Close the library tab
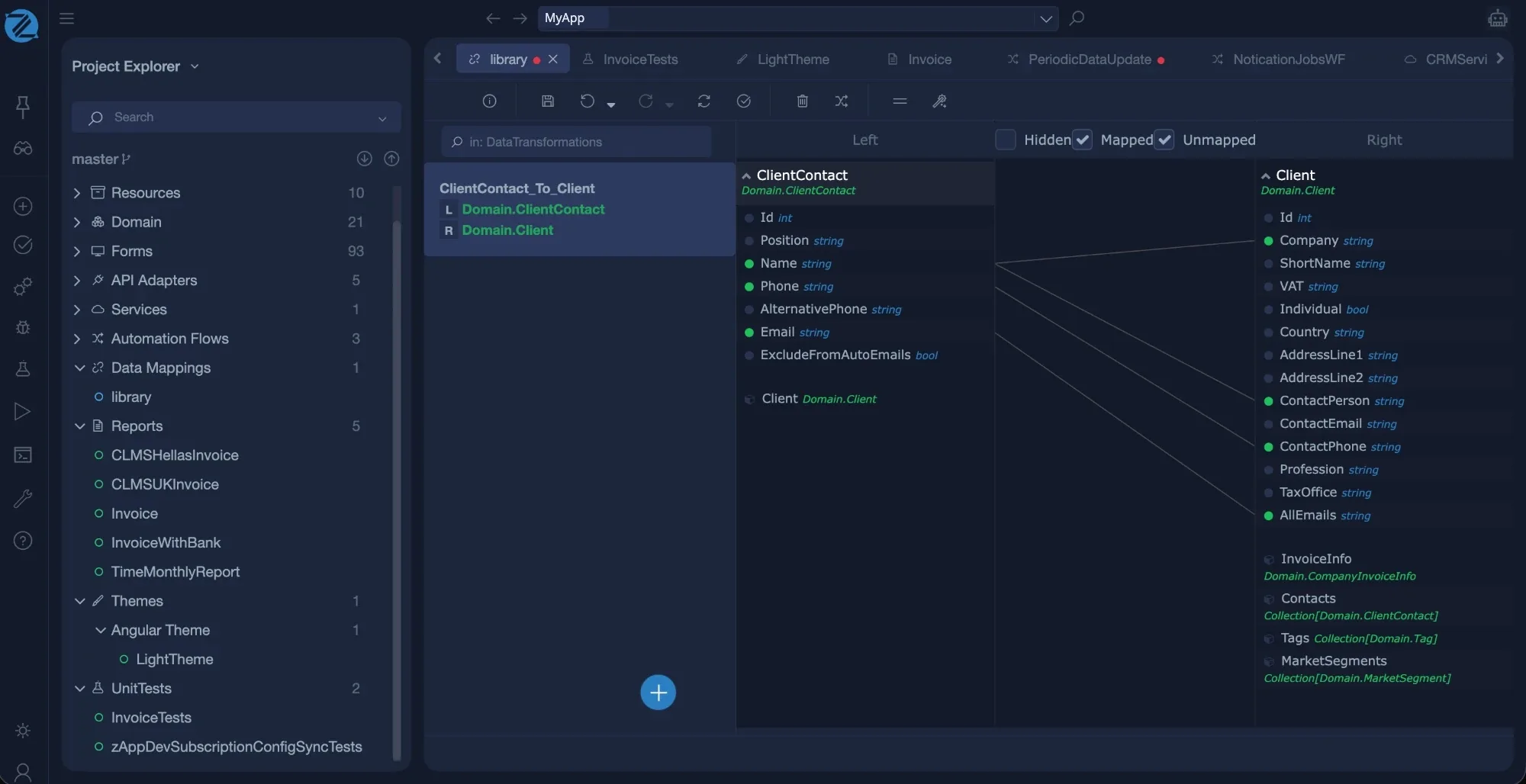This screenshot has height=784, width=1526. [553, 59]
